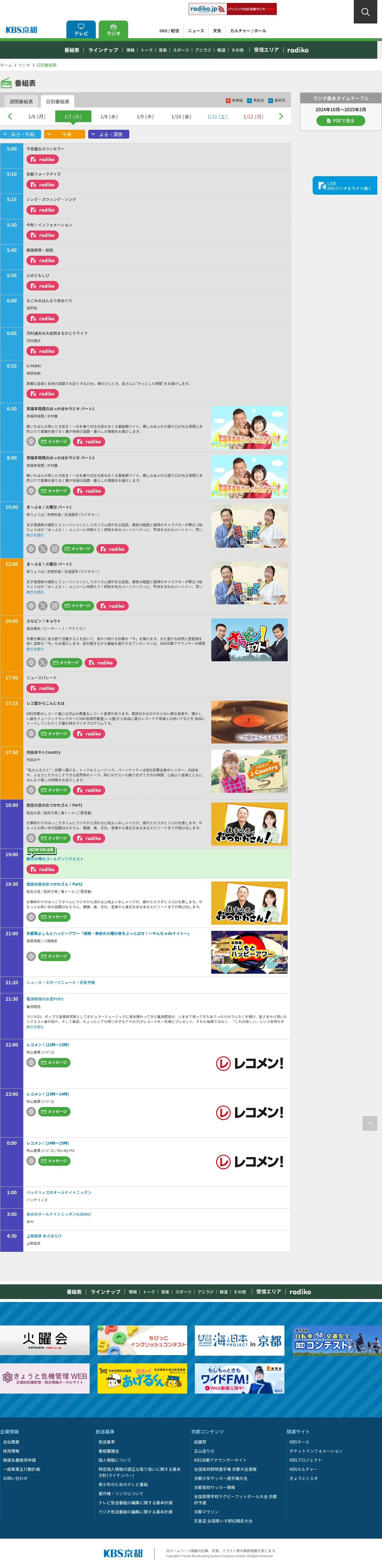Jump to the よる・深夜 section
The height and width of the screenshot is (1568, 382).
(108, 134)
